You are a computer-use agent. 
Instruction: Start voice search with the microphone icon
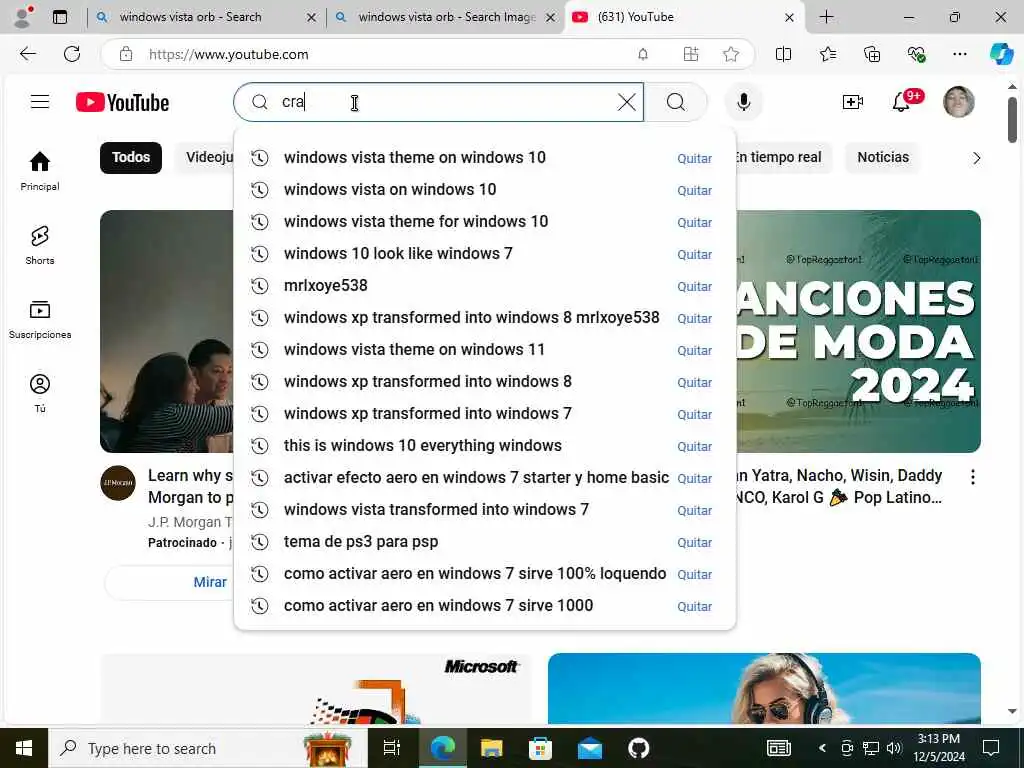pos(743,102)
